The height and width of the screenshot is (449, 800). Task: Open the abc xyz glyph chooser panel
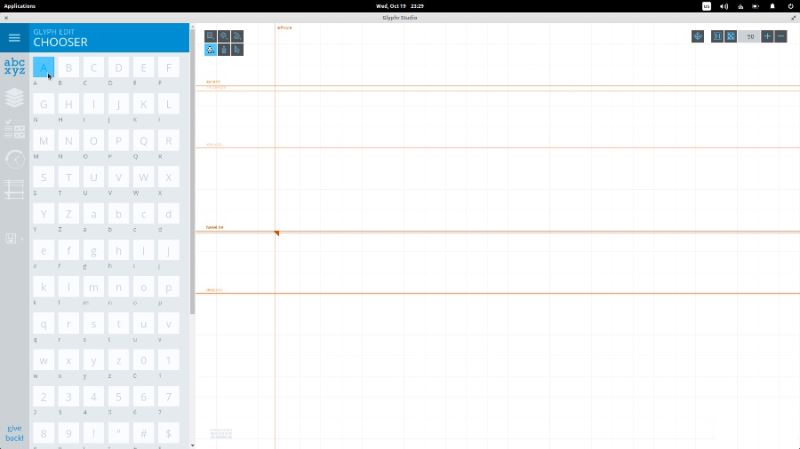pyautogui.click(x=14, y=66)
